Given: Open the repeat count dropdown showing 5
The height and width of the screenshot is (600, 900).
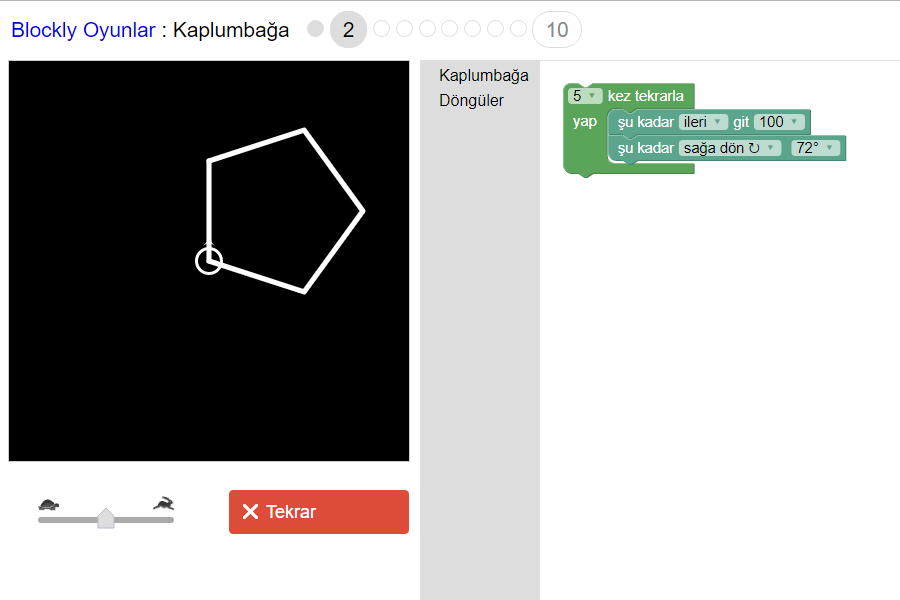Looking at the screenshot, I should coord(584,96).
